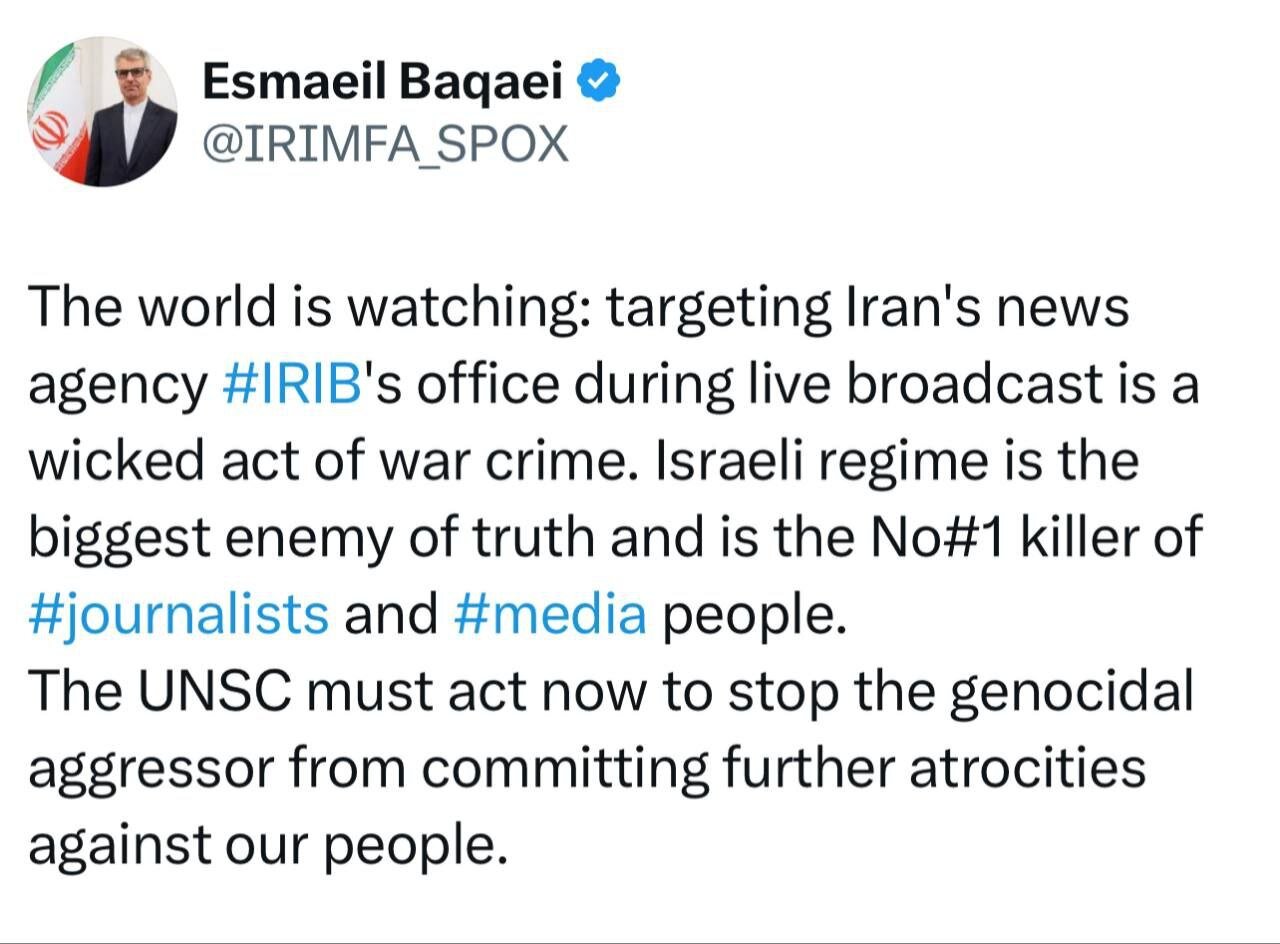Open the #IRIB hashtag

pos(288,386)
